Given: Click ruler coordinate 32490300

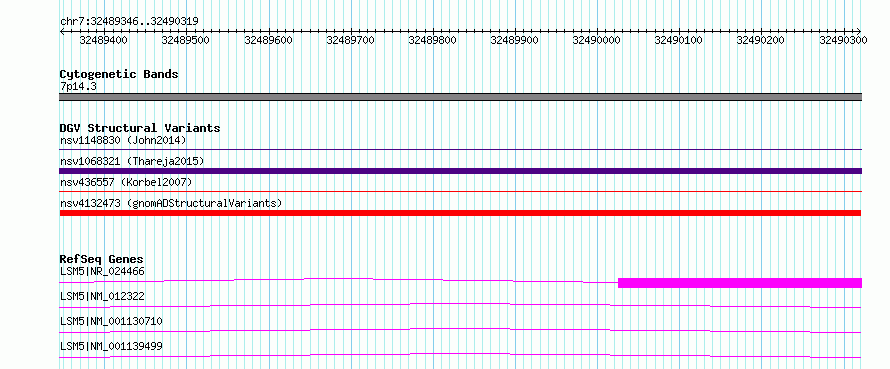Looking at the screenshot, I should click(x=843, y=40).
